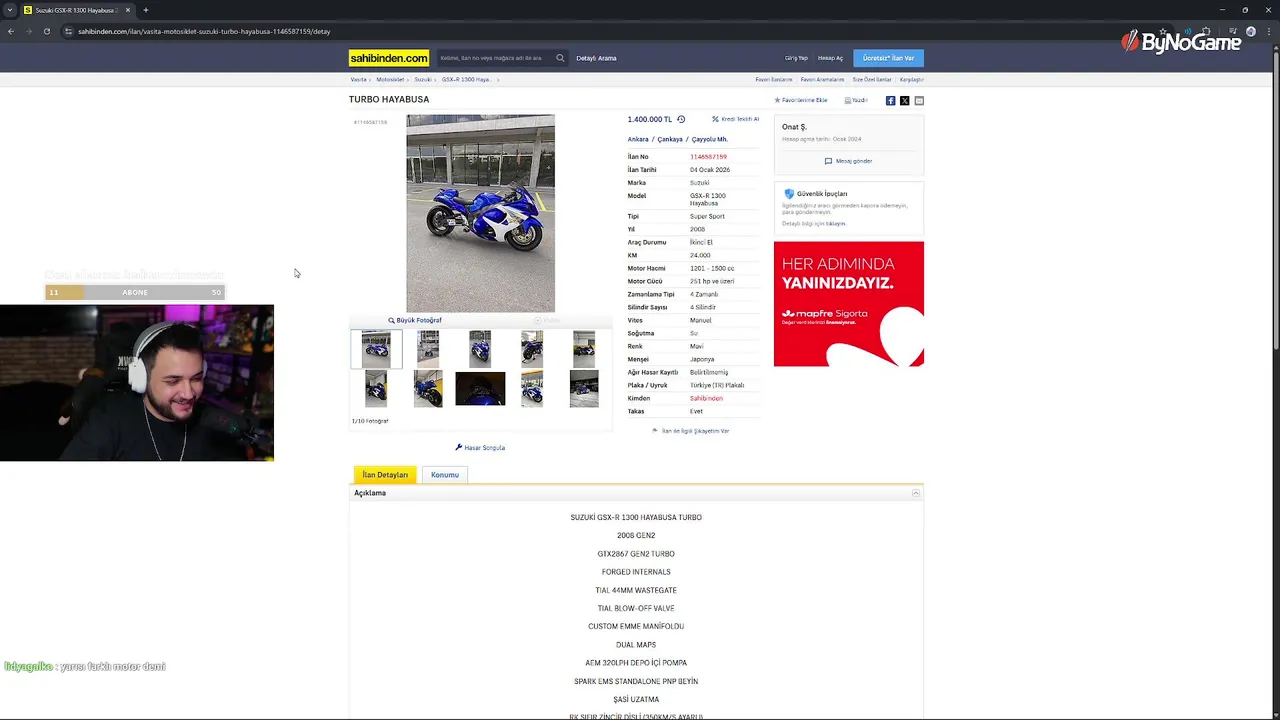Click Çayyolu Mh. location link

pyautogui.click(x=710, y=139)
